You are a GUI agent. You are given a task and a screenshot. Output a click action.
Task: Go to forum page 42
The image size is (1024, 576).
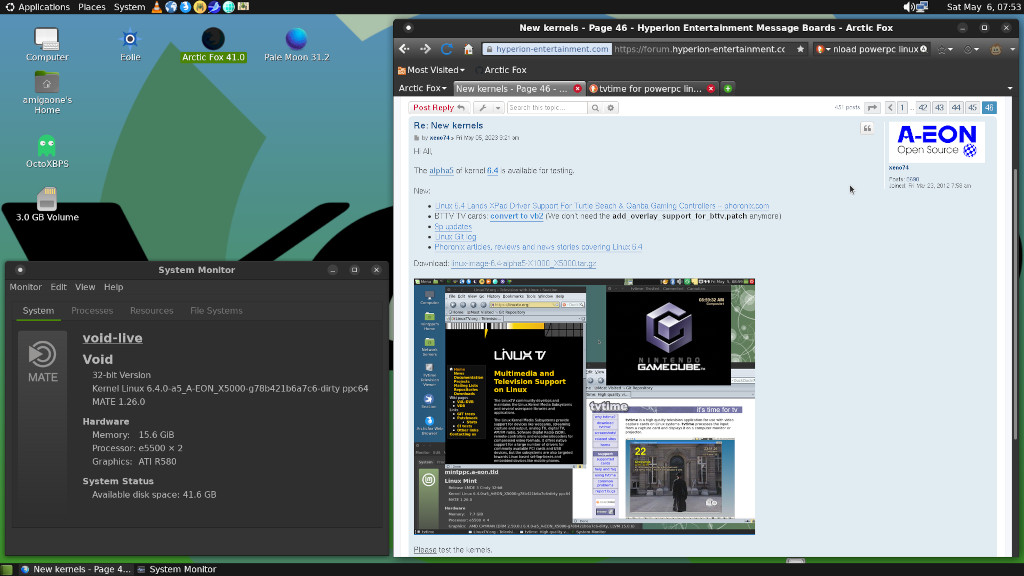(x=922, y=108)
